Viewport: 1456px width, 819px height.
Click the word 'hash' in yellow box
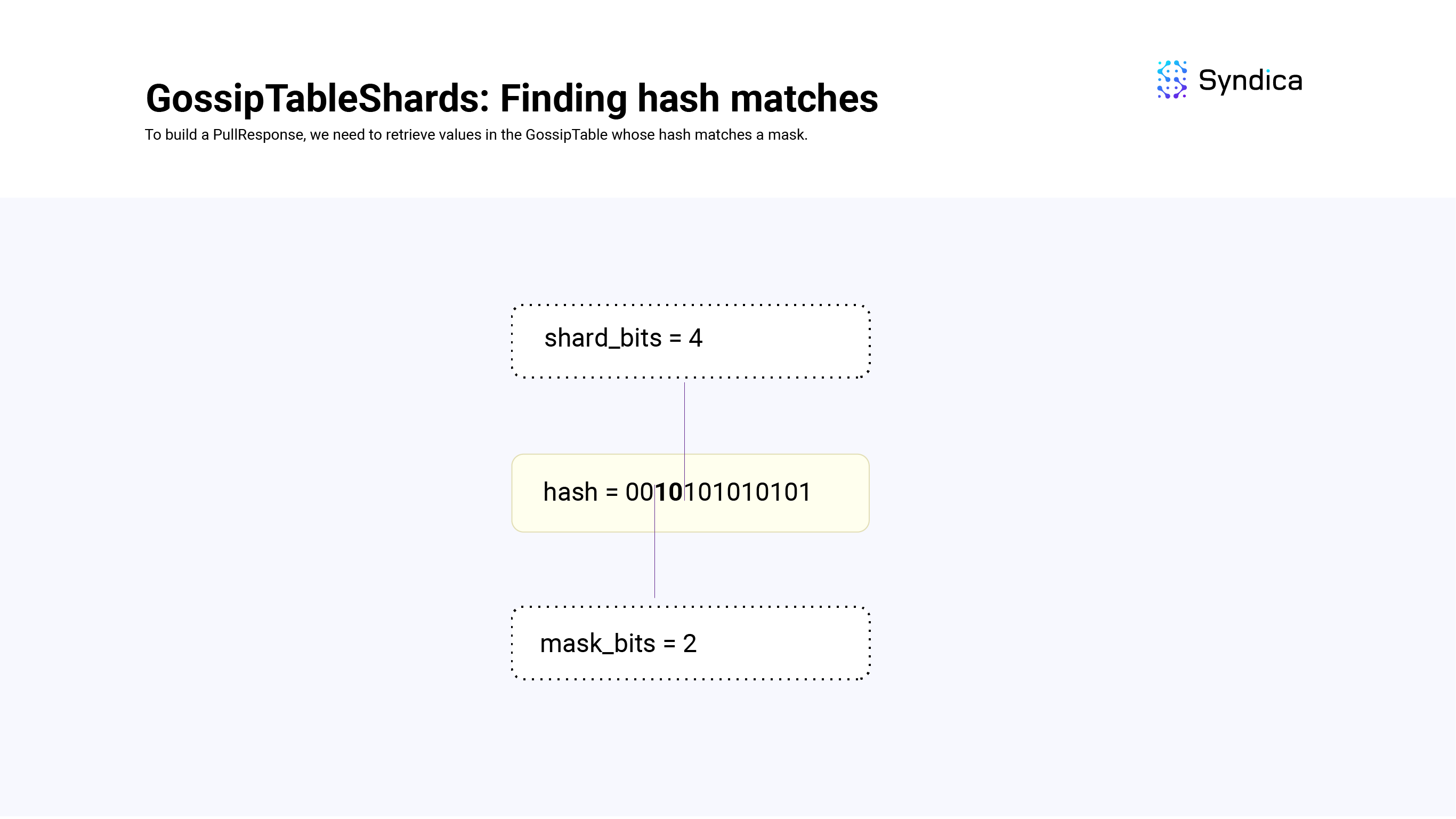(x=570, y=492)
